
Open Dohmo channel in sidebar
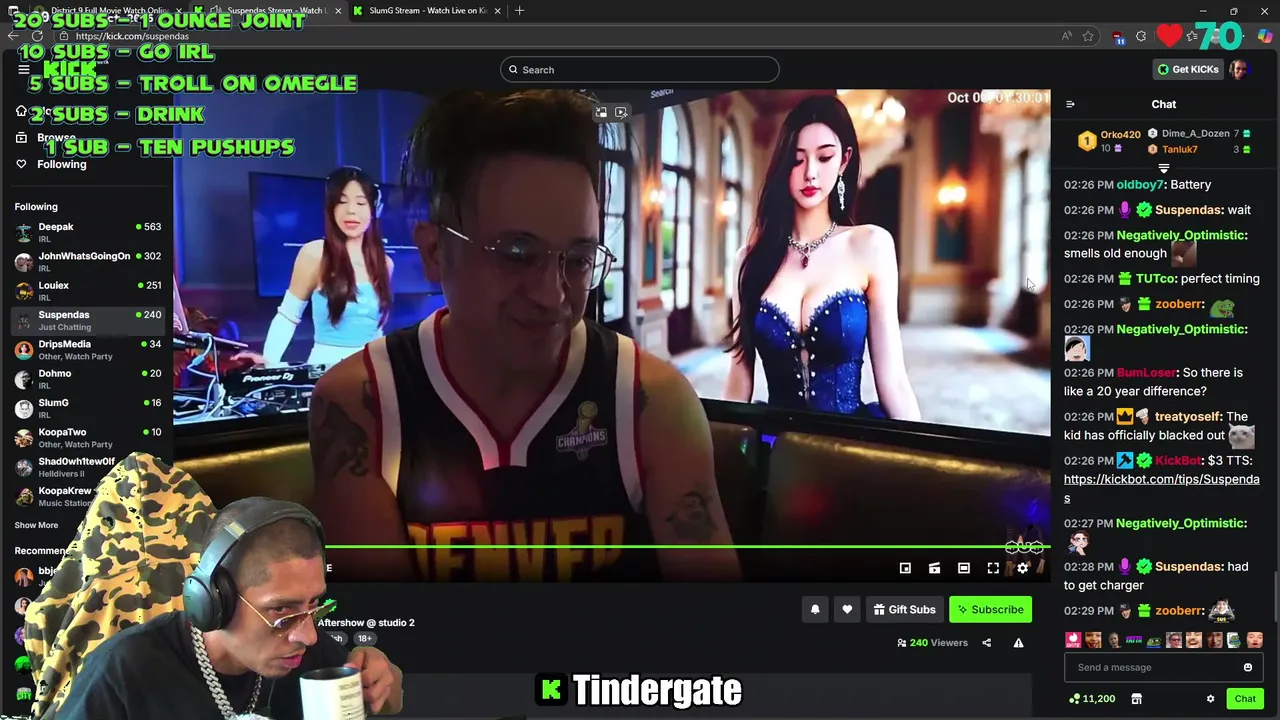click(88, 378)
